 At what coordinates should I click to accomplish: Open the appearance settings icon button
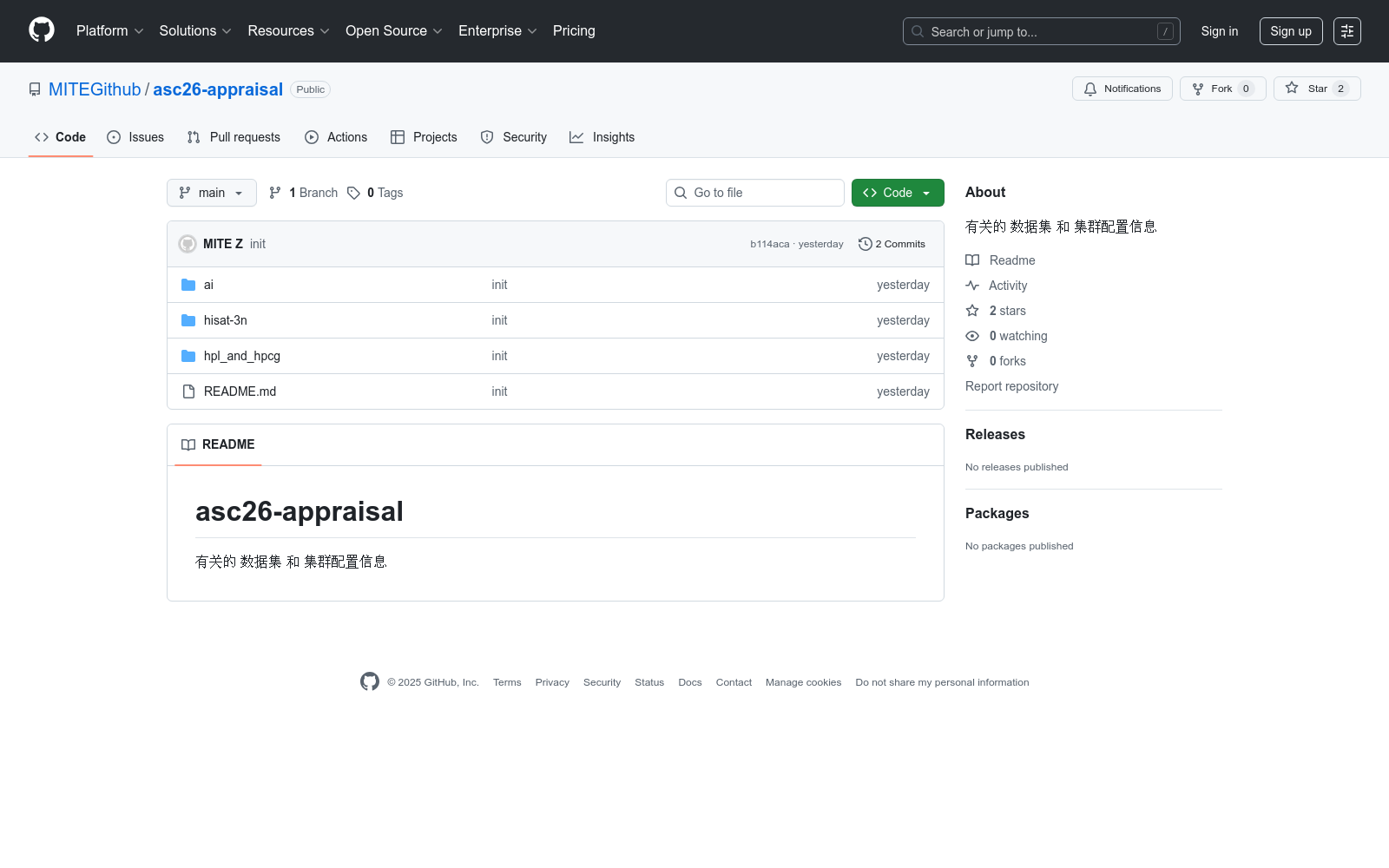pyautogui.click(x=1347, y=31)
